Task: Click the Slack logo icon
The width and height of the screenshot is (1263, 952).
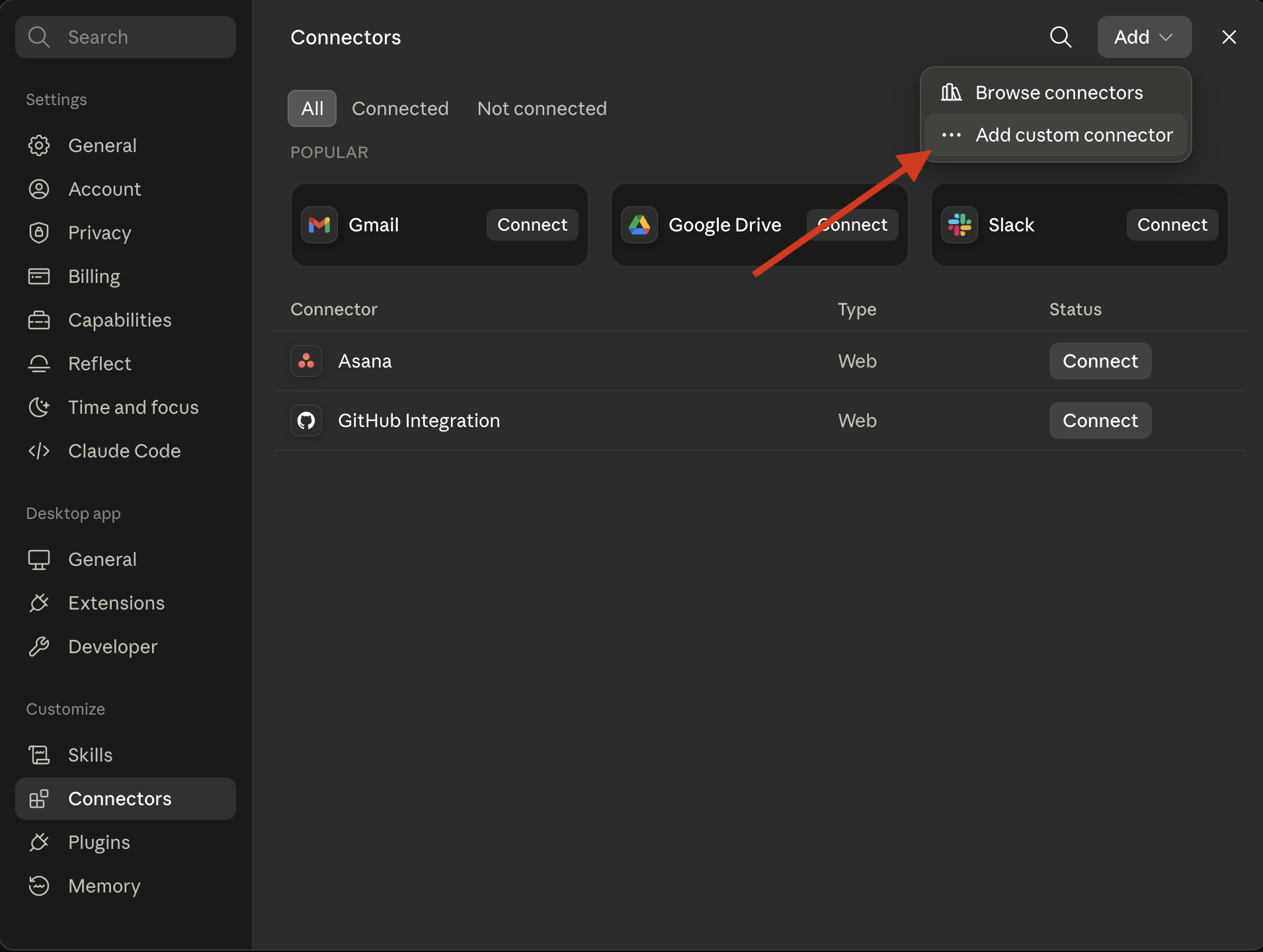Action: 959,225
